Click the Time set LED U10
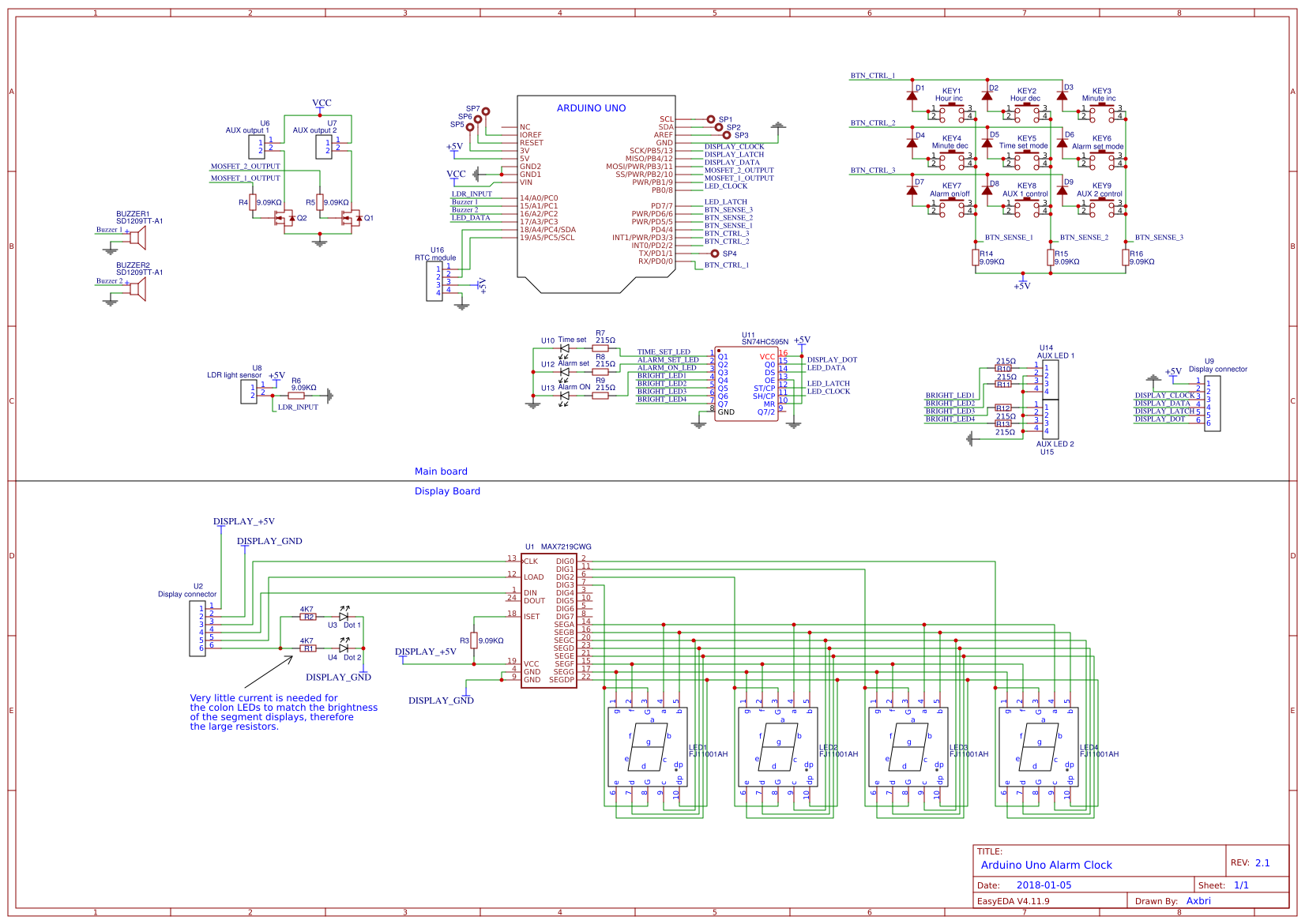The image size is (1305, 924). pos(566,347)
